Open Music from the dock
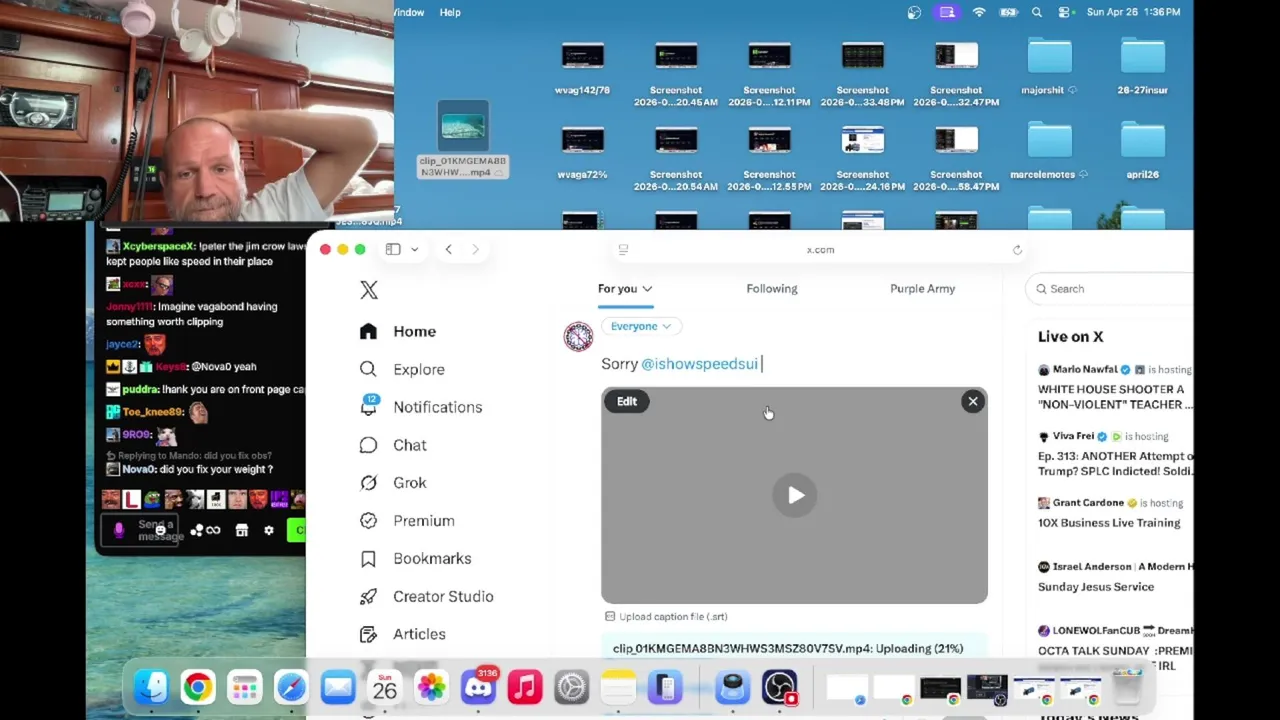The width and height of the screenshot is (1280, 720). (525, 687)
